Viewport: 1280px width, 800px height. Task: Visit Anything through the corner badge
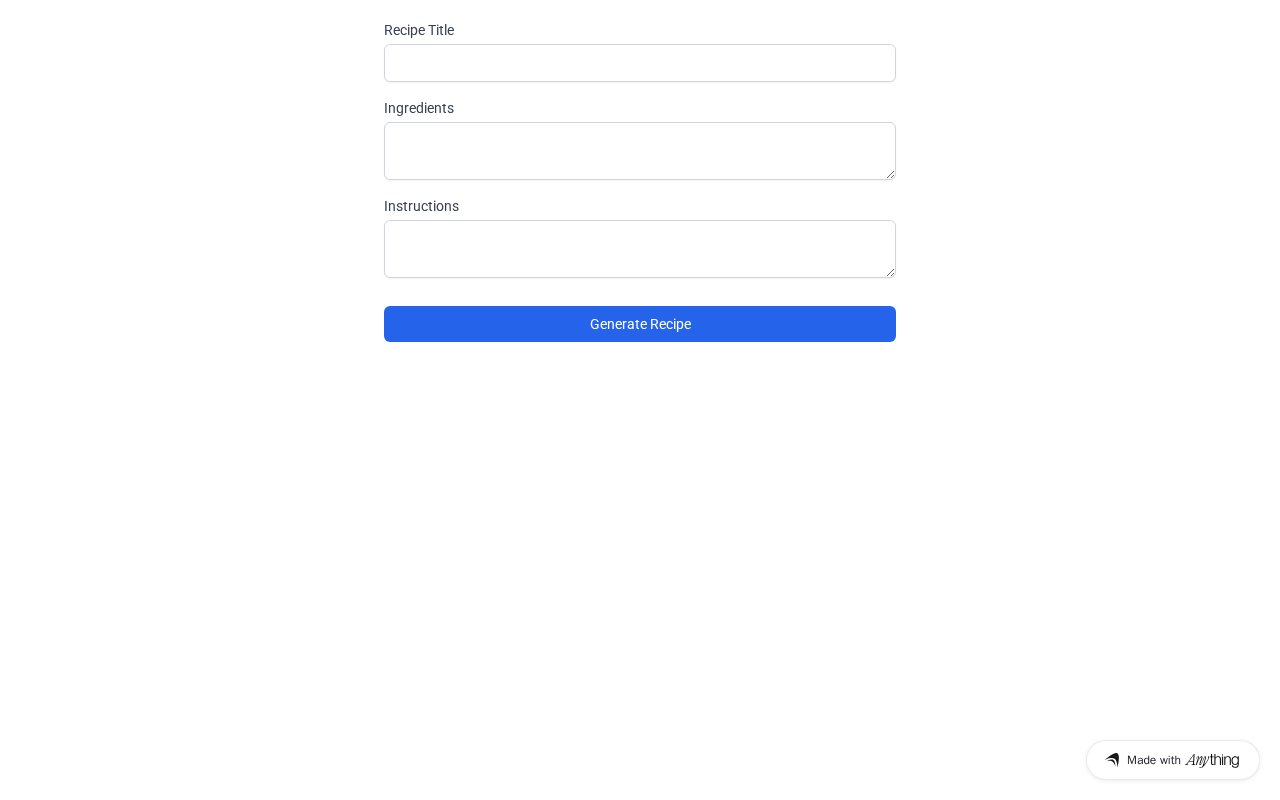click(1173, 760)
